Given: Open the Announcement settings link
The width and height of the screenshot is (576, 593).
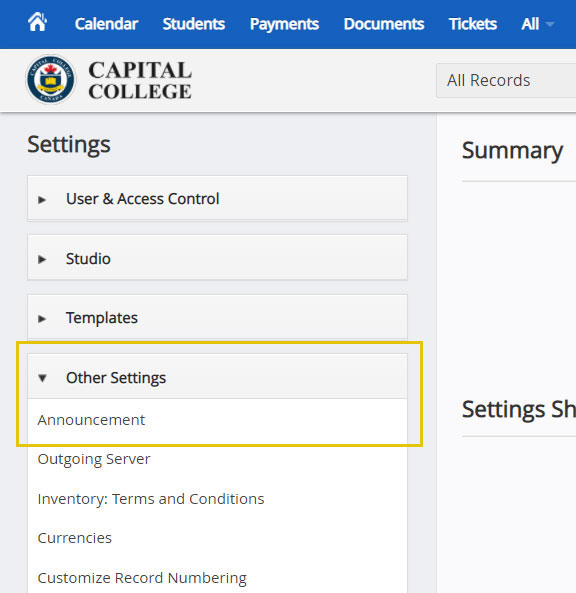Looking at the screenshot, I should coord(91,420).
